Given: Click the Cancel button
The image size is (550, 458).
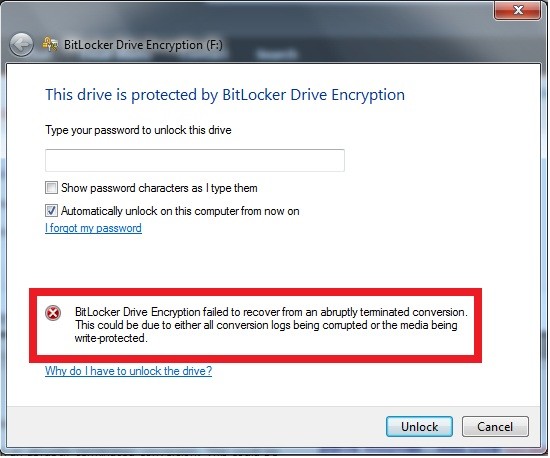Looking at the screenshot, I should click(x=495, y=426).
